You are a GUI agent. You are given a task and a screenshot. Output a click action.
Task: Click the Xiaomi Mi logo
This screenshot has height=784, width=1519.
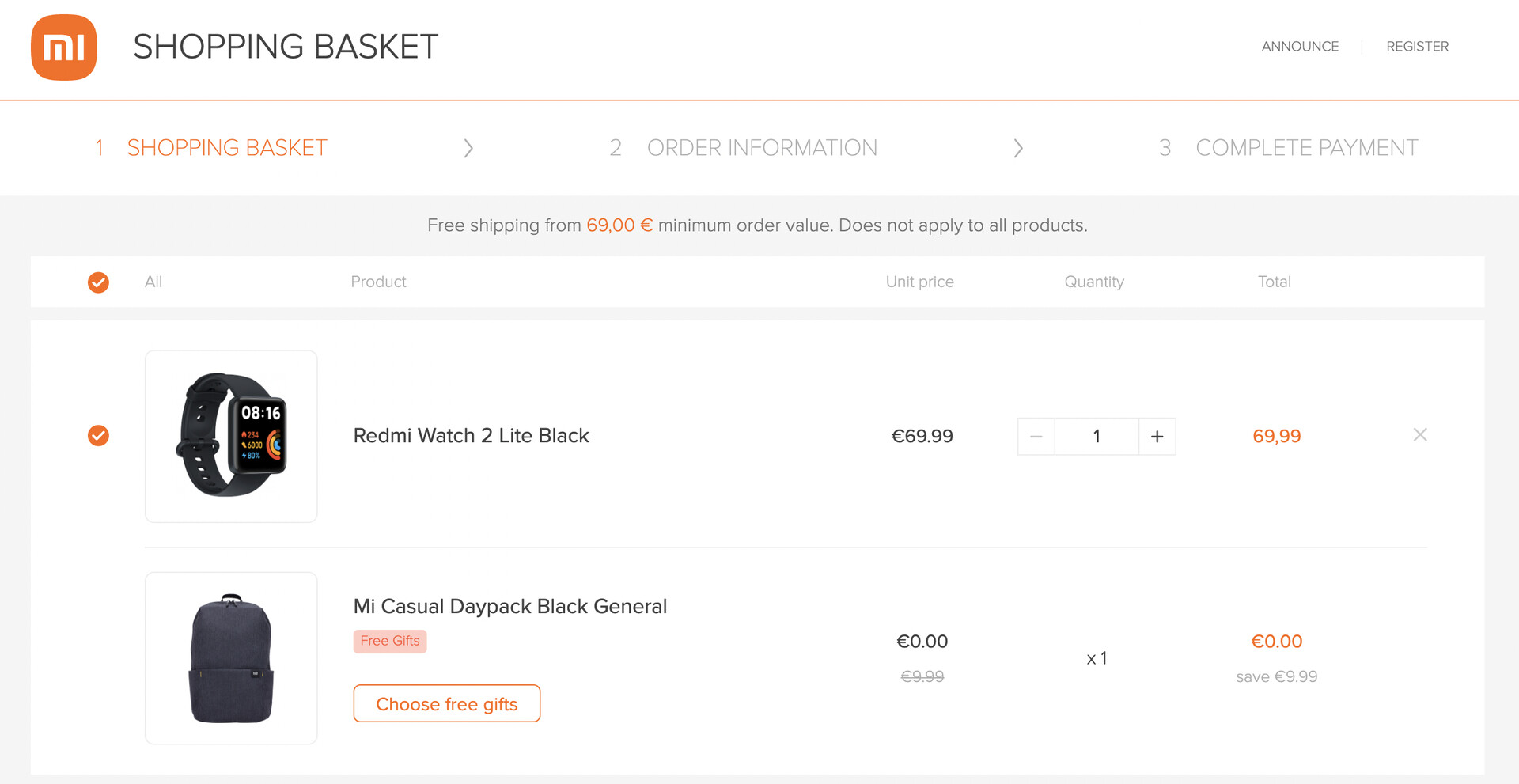[64, 47]
